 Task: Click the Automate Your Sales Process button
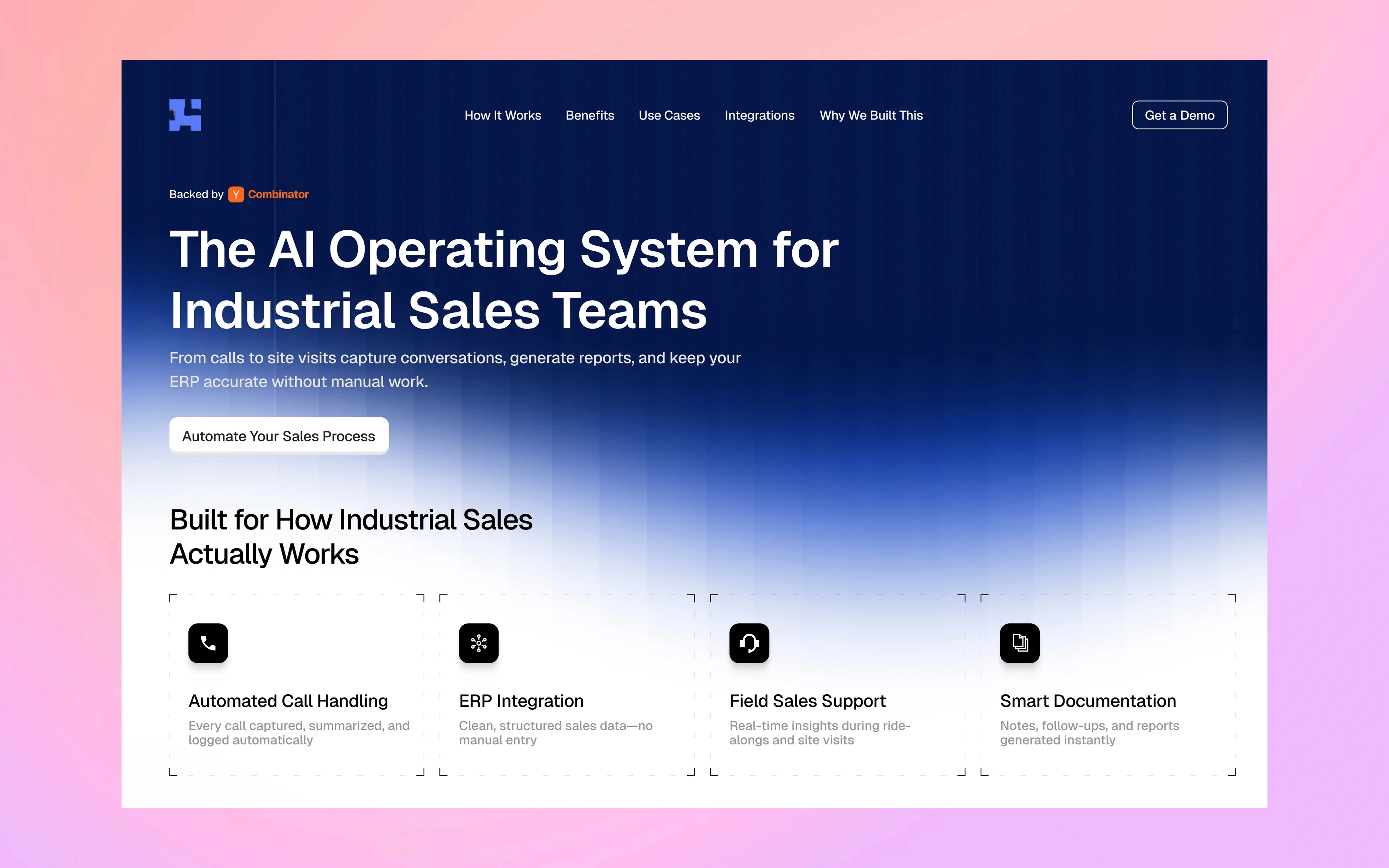[x=279, y=436]
